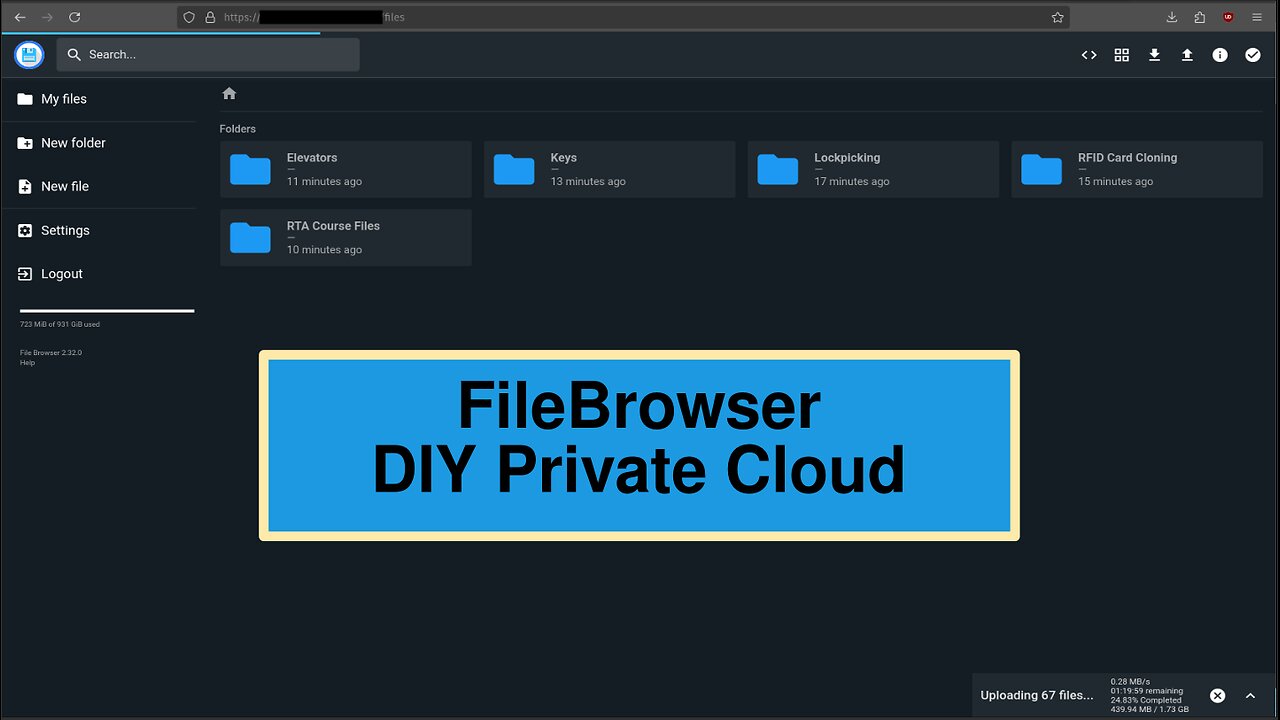Click the URL address bar
The width and height of the screenshot is (1280, 720).
point(623,17)
